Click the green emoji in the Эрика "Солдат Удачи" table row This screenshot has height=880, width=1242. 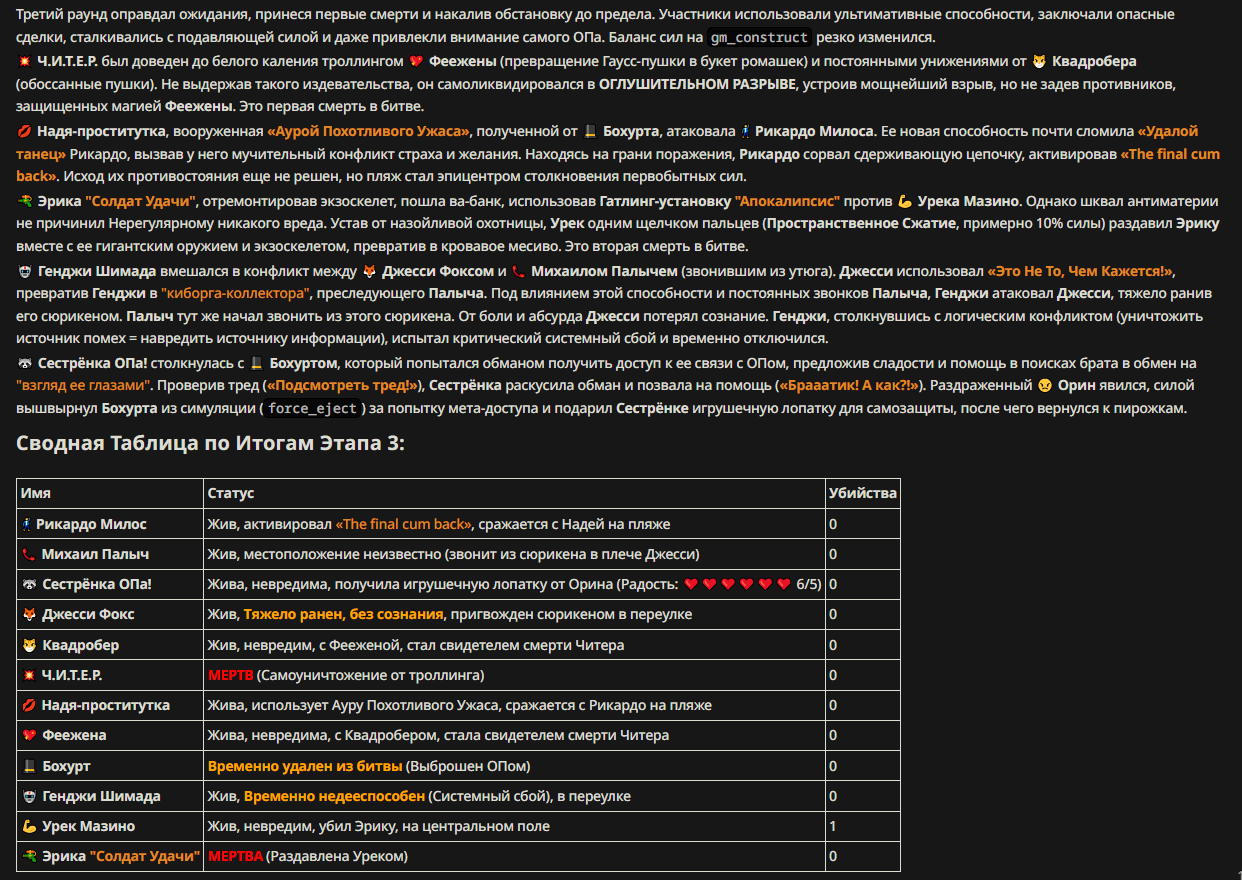(x=28, y=856)
